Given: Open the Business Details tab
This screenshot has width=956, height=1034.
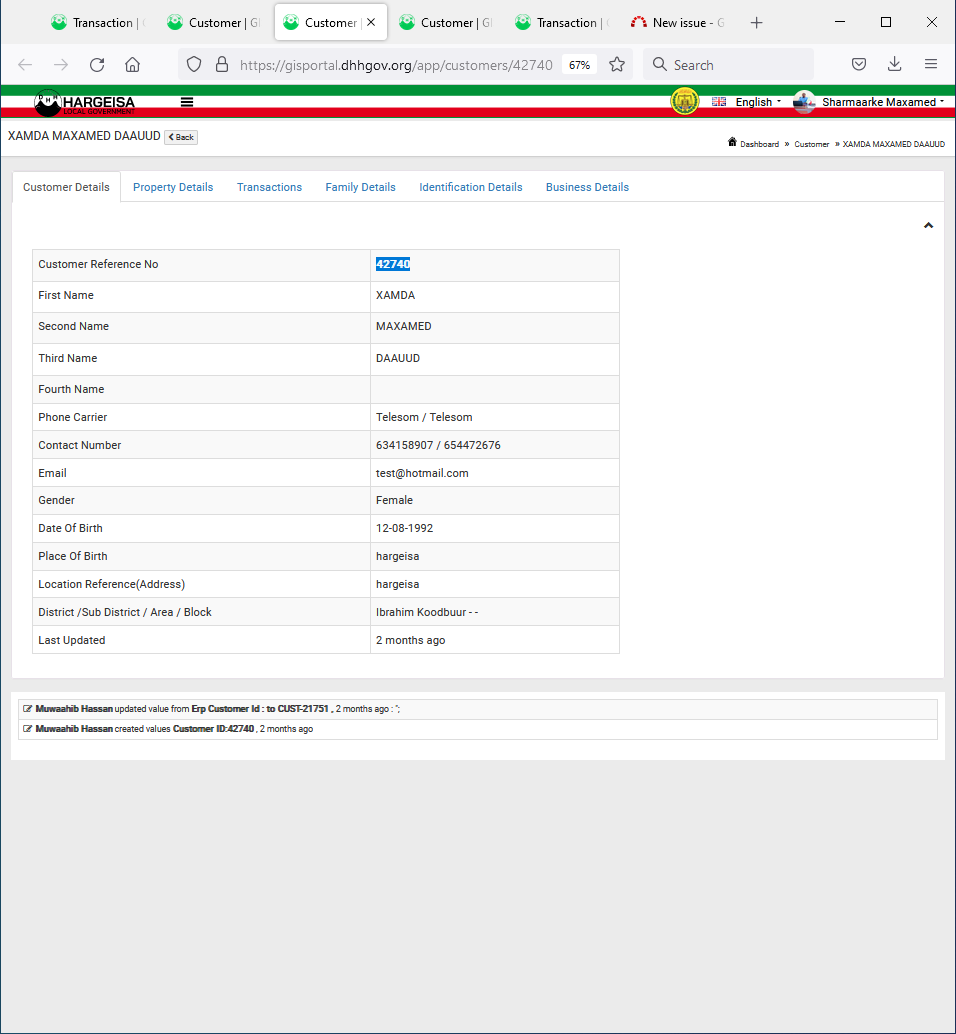Looking at the screenshot, I should [587, 187].
